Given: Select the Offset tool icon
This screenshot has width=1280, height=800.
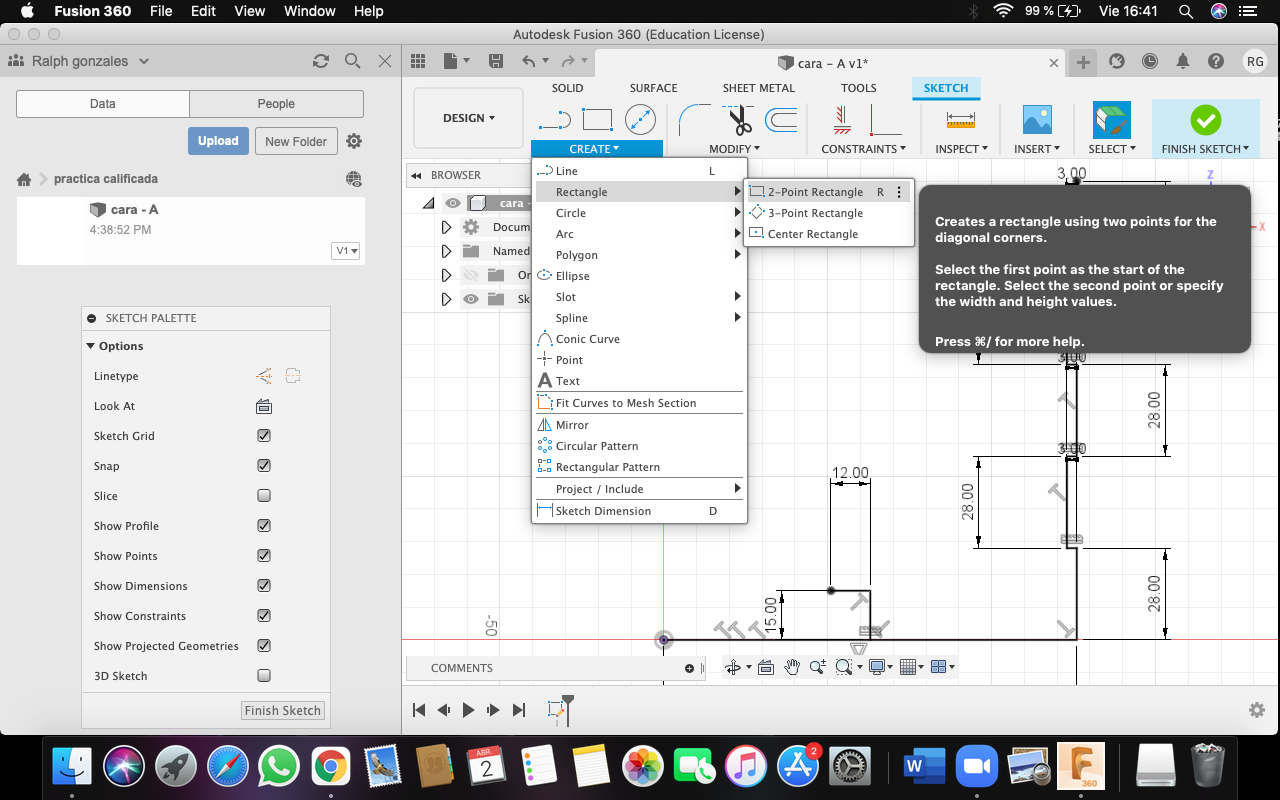Looking at the screenshot, I should tap(781, 120).
